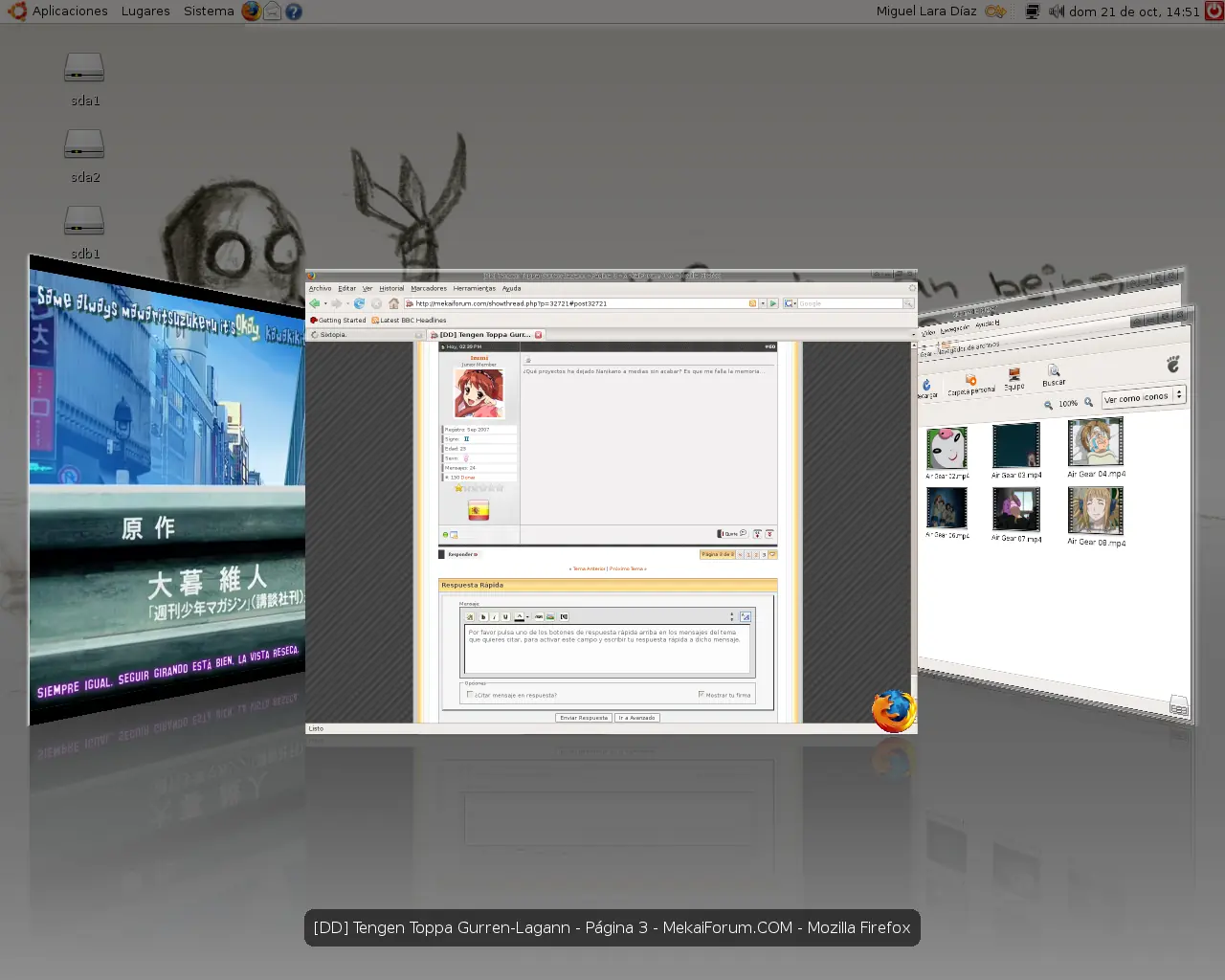Viewport: 1225px width, 980px height.
Task: Open the text color dropdown in quick reply
Action: pos(527,617)
